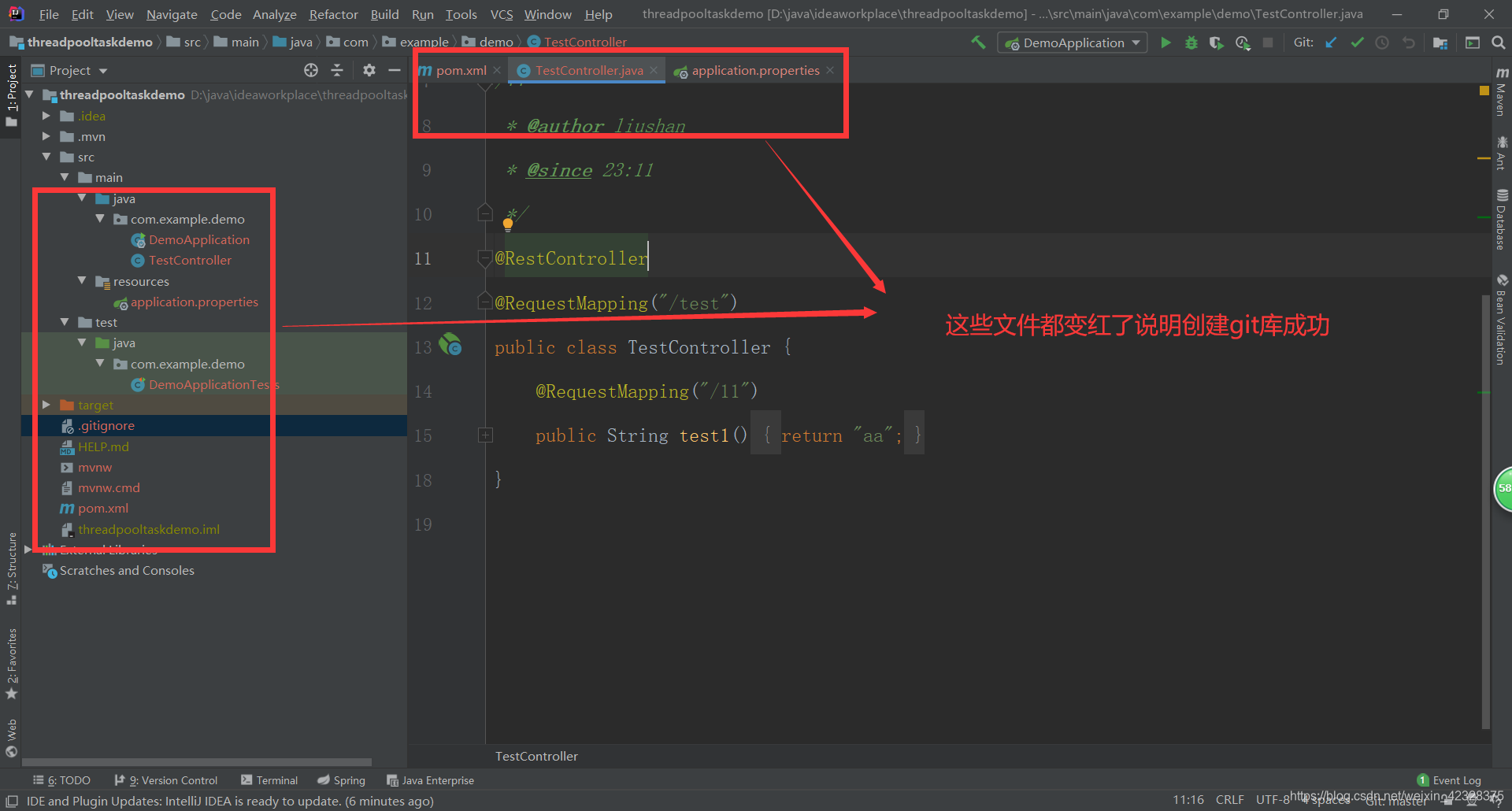
Task: Open the File menu
Action: coord(48,14)
